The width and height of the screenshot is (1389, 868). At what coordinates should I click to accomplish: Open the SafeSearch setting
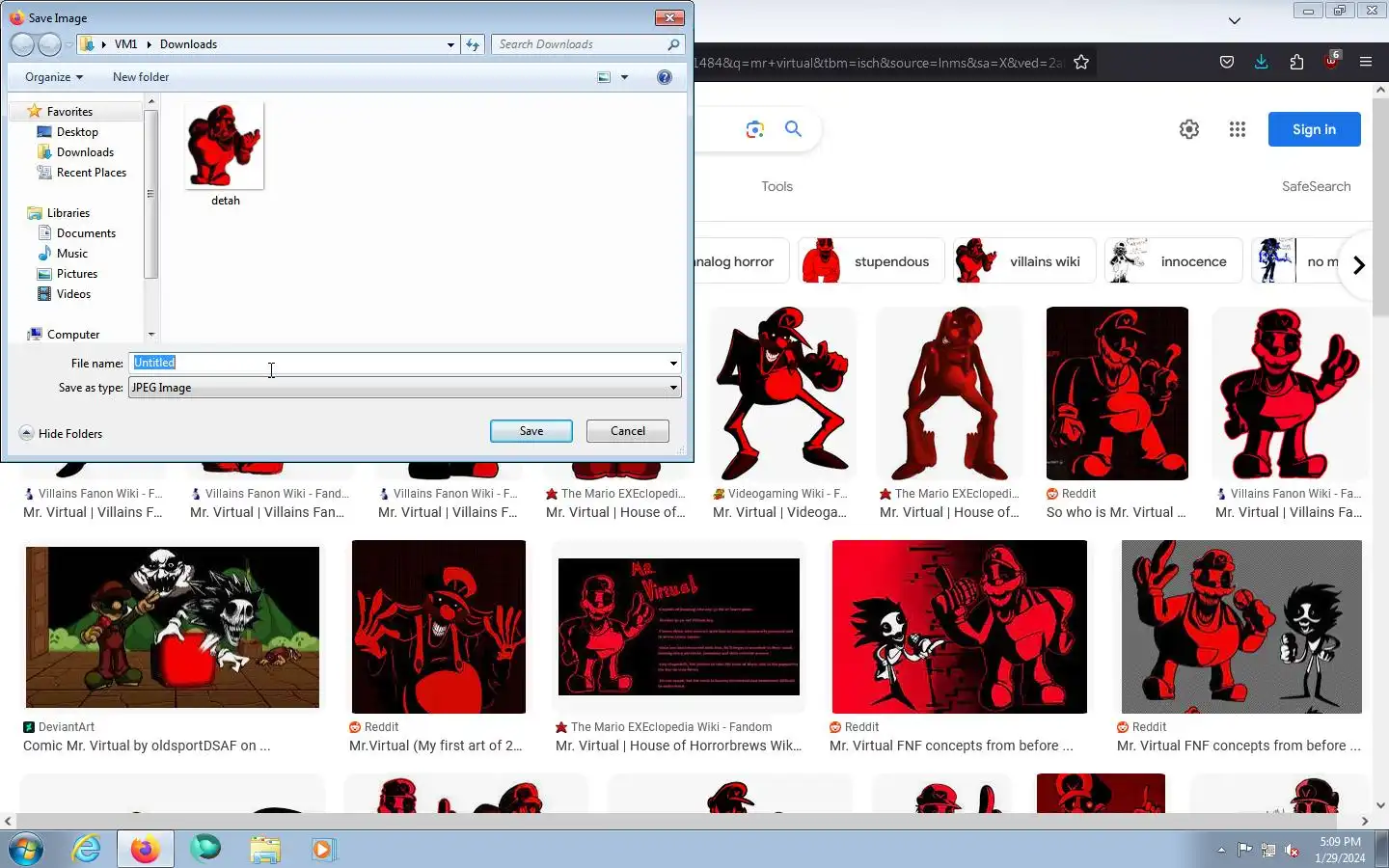pos(1316,186)
